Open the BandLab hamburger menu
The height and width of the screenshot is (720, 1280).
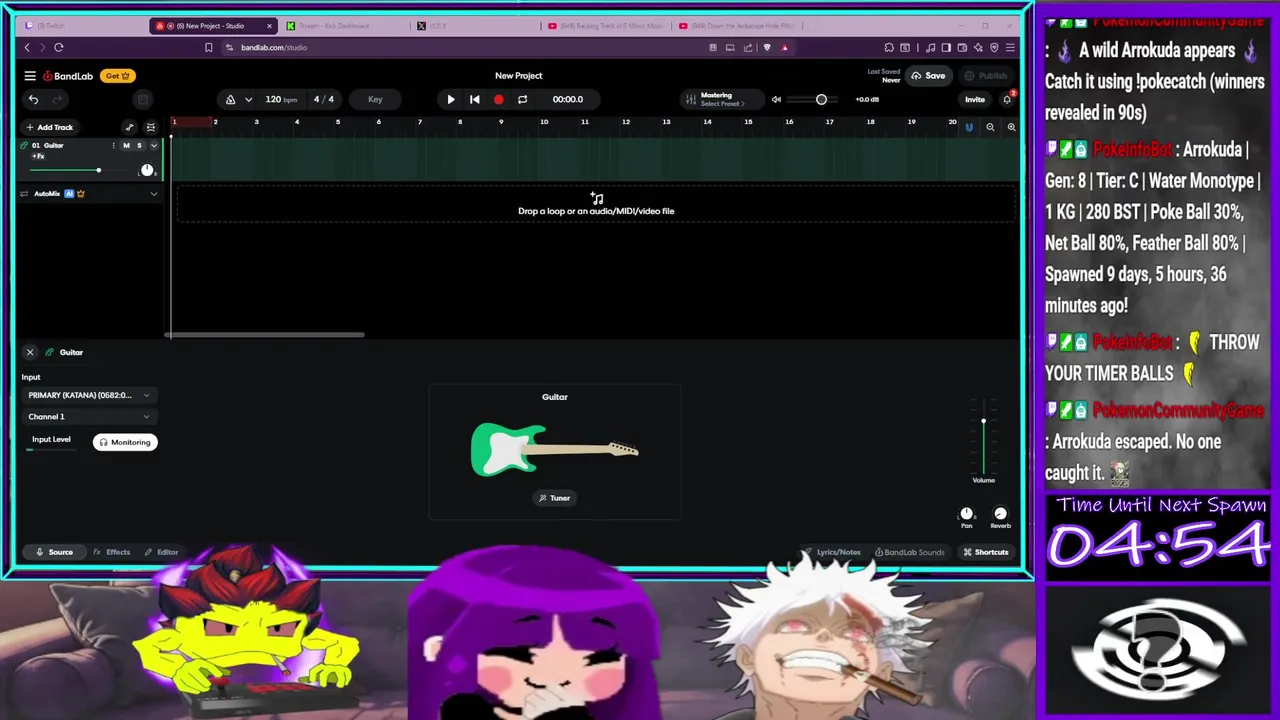(x=30, y=76)
